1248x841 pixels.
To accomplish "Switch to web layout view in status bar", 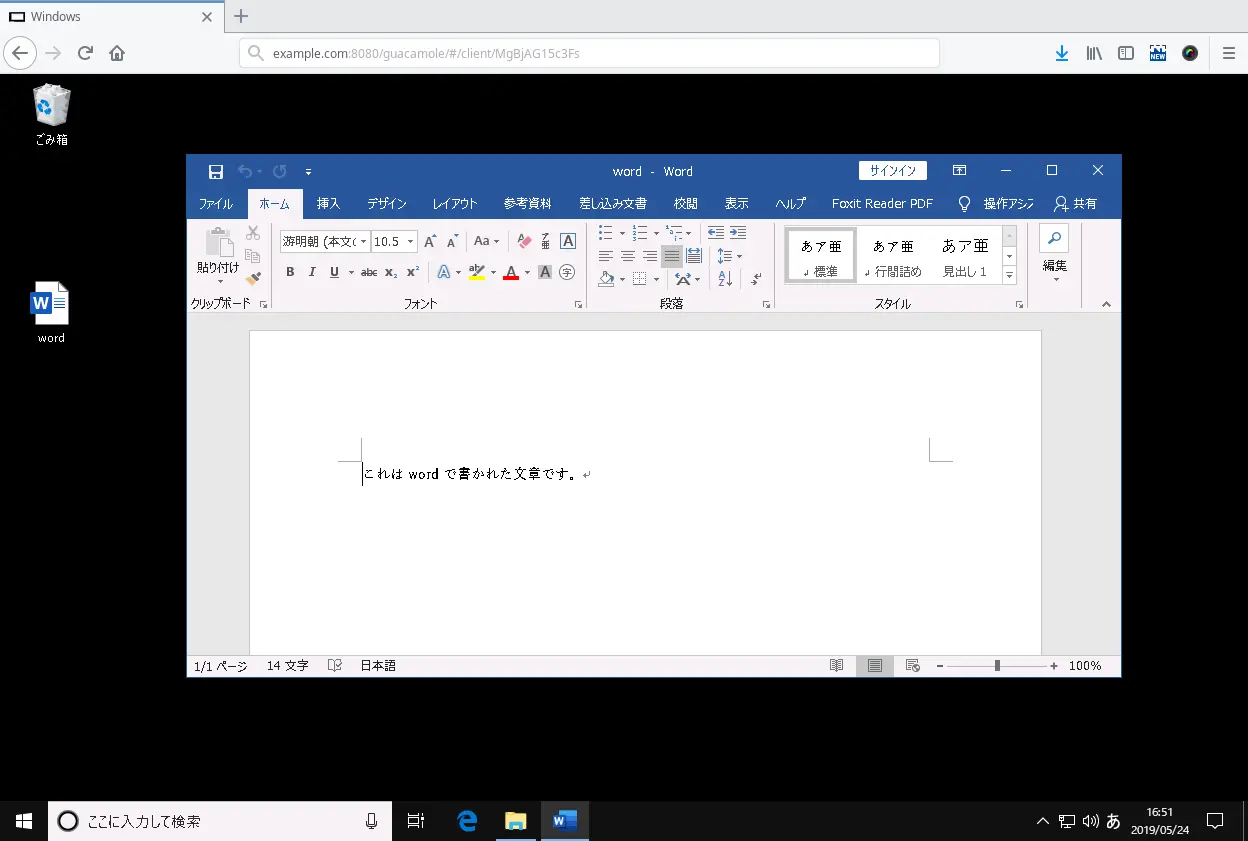I will tap(912, 666).
